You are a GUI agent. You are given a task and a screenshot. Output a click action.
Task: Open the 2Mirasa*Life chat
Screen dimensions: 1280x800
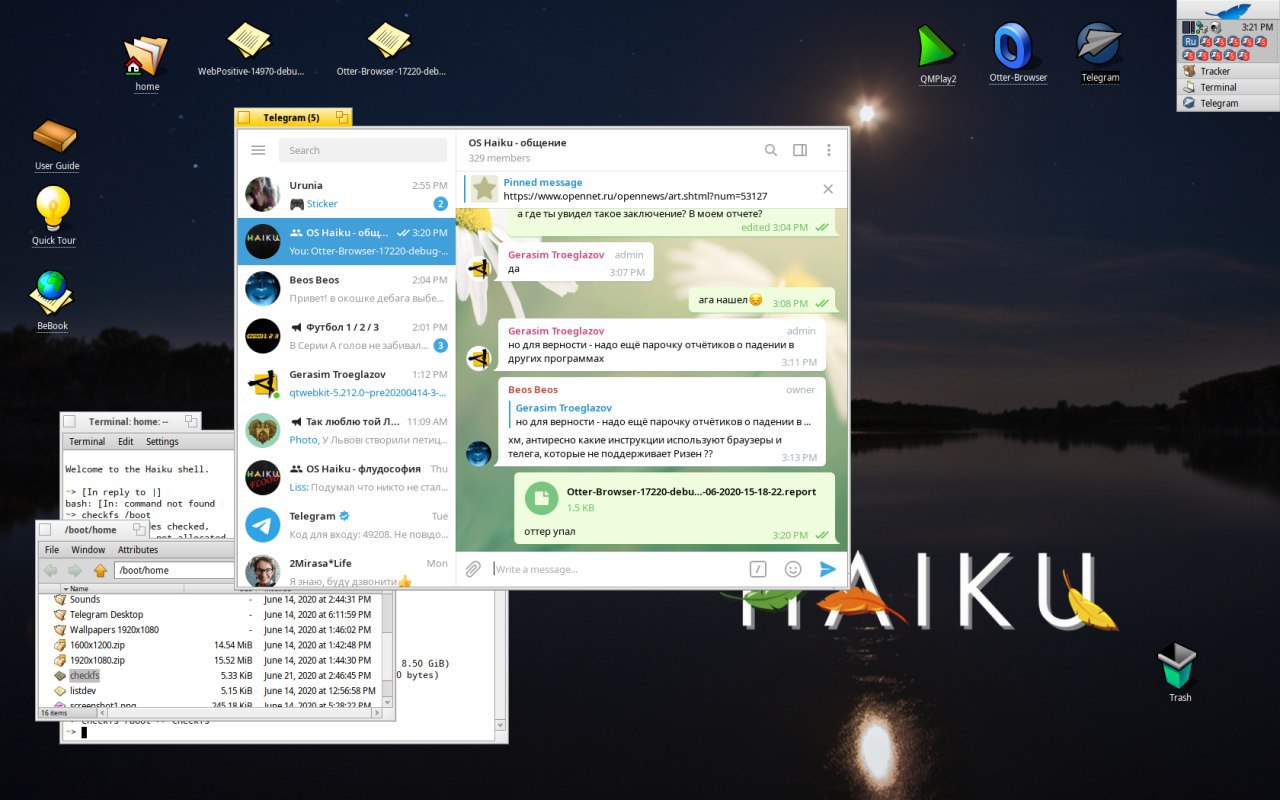pos(346,569)
